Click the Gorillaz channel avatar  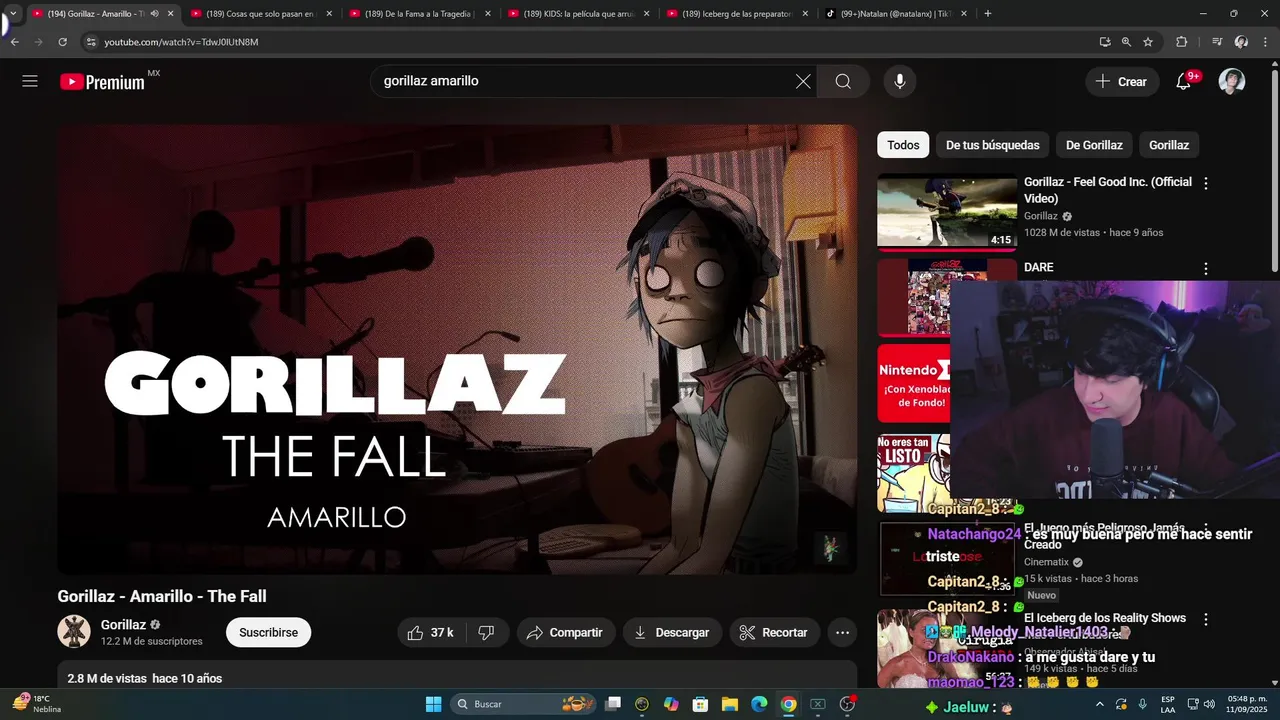pyautogui.click(x=74, y=632)
